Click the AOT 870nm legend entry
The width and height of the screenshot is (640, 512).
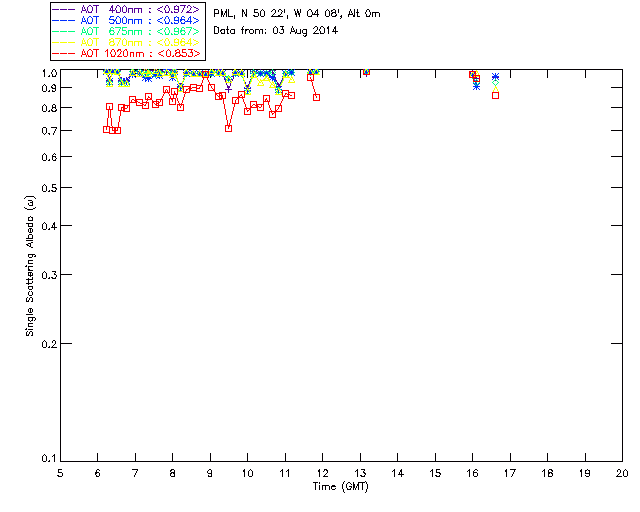(x=127, y=42)
